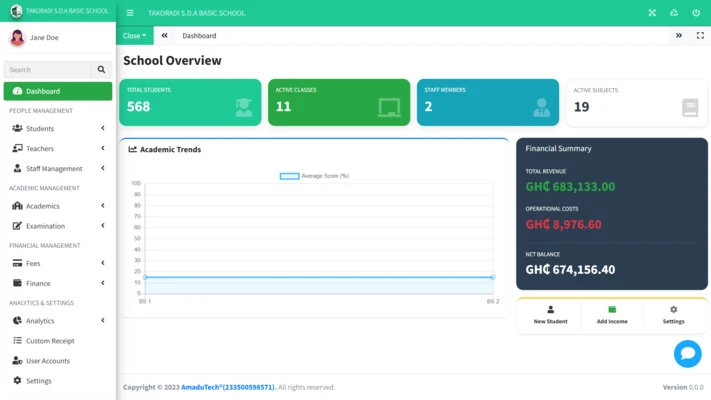Open Staff Management menu label

(54, 169)
